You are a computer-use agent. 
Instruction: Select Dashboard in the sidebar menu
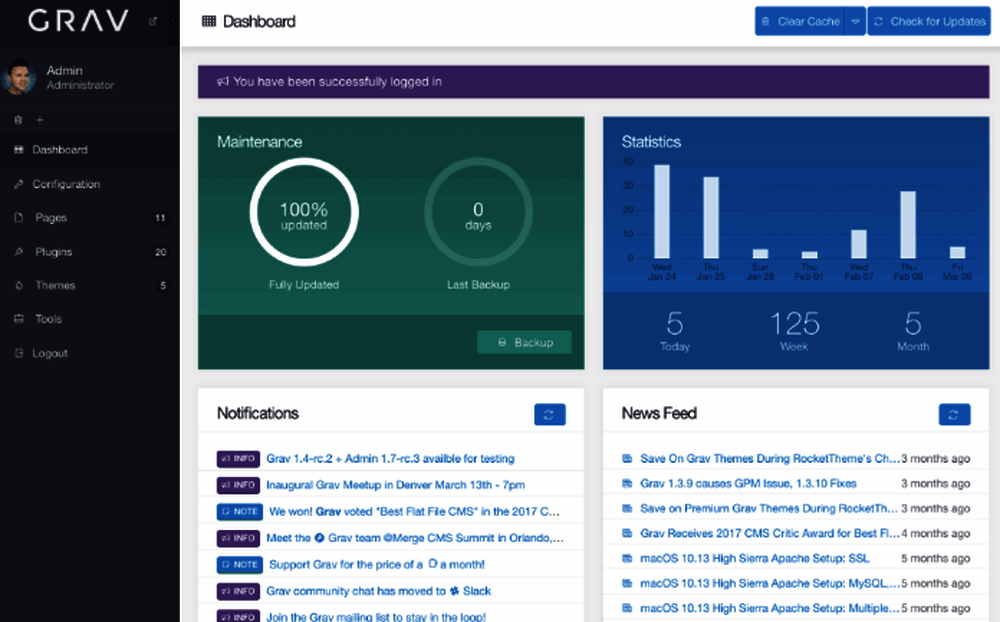[60, 150]
